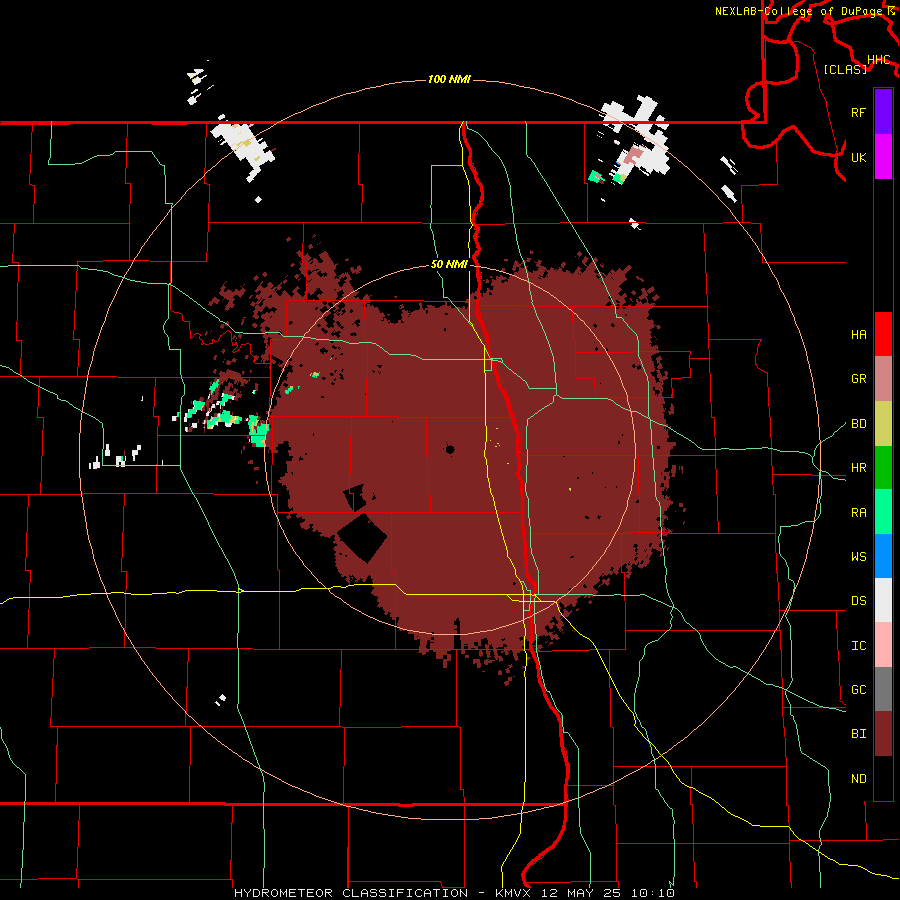Screen dimensions: 900x900
Task: Click the KMVX station identifier
Action: point(515,893)
